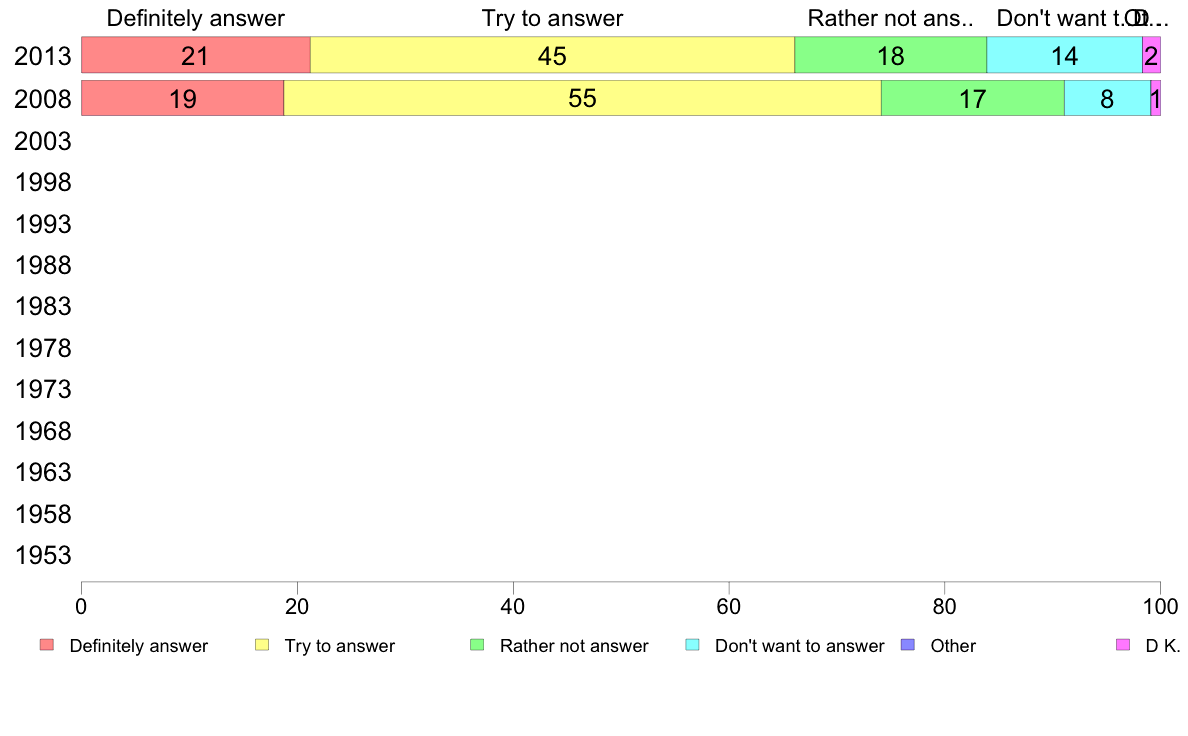Select the 2013 green segment showing 18

890,55
